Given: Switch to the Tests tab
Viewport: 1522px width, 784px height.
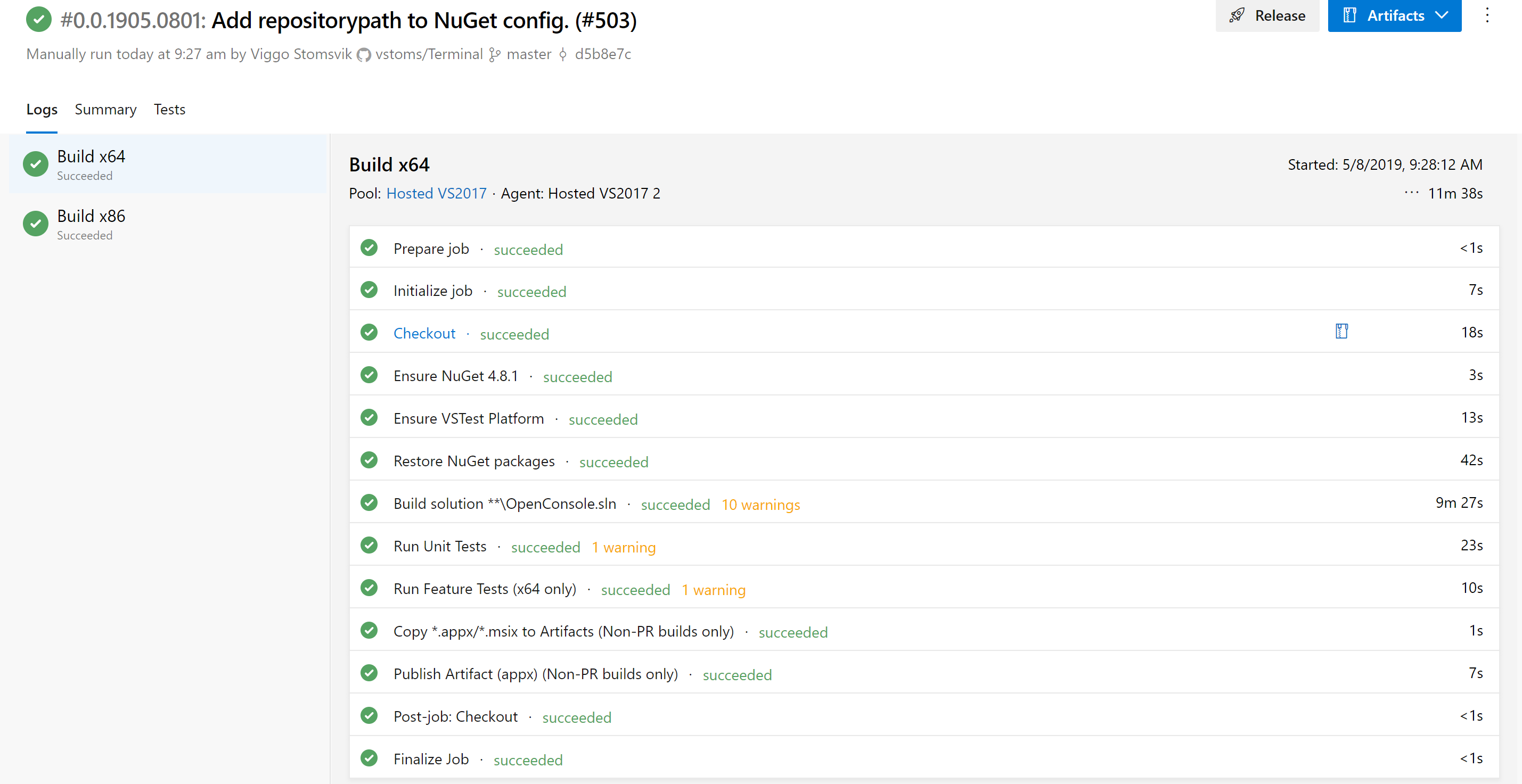Looking at the screenshot, I should click(x=169, y=109).
